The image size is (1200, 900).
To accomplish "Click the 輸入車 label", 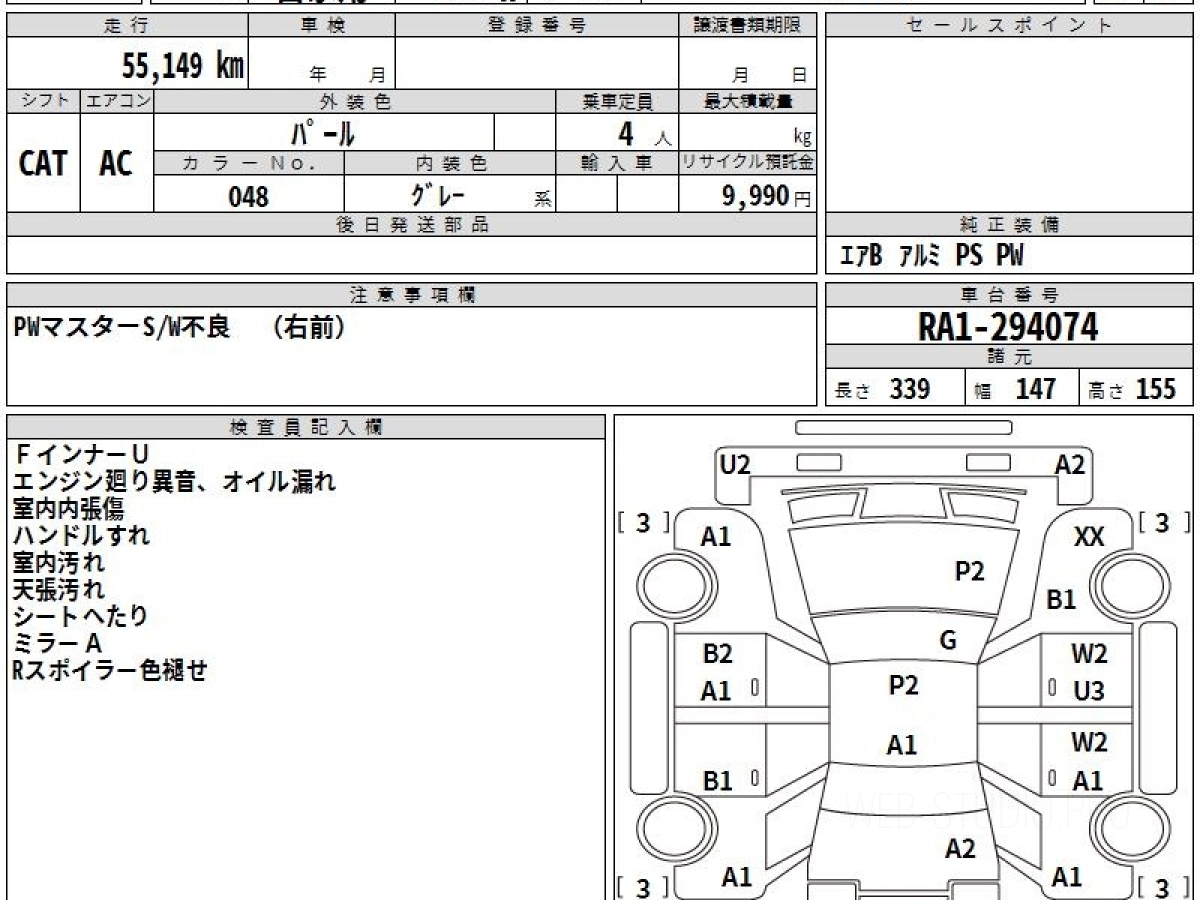I will click(x=617, y=163).
